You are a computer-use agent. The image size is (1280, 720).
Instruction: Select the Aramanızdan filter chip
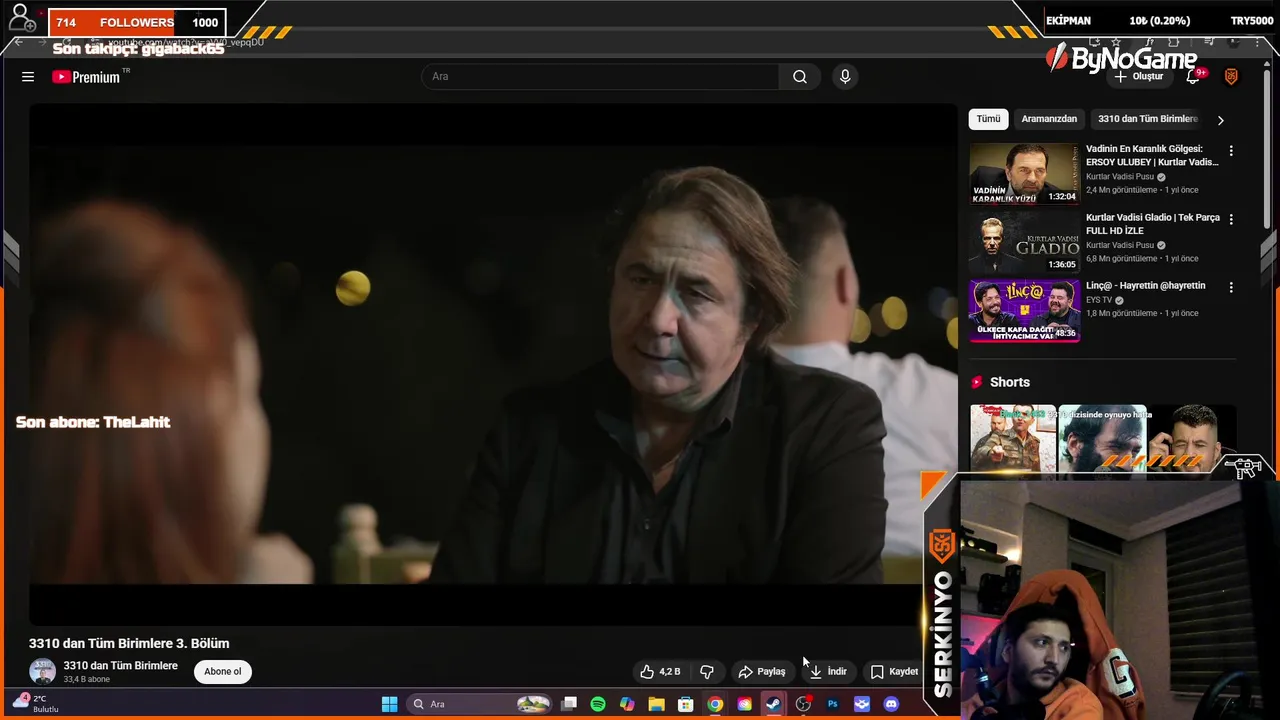click(x=1049, y=119)
